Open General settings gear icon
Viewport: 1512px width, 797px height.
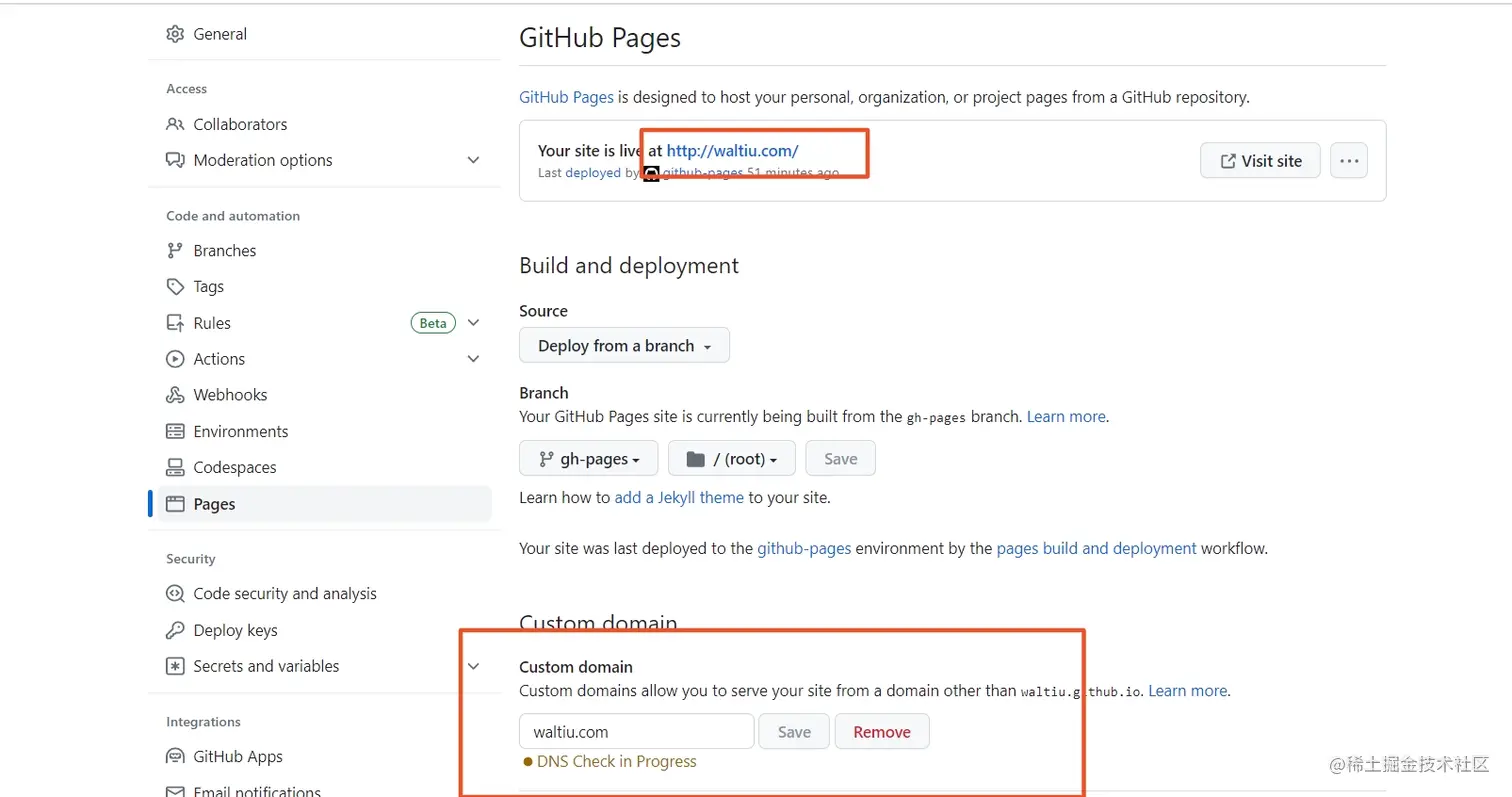click(x=175, y=34)
